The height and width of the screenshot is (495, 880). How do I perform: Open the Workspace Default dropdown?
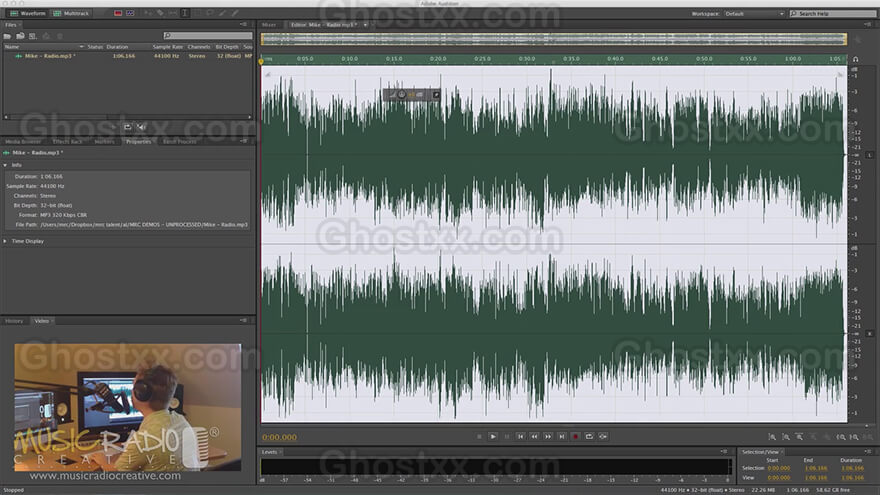point(754,13)
